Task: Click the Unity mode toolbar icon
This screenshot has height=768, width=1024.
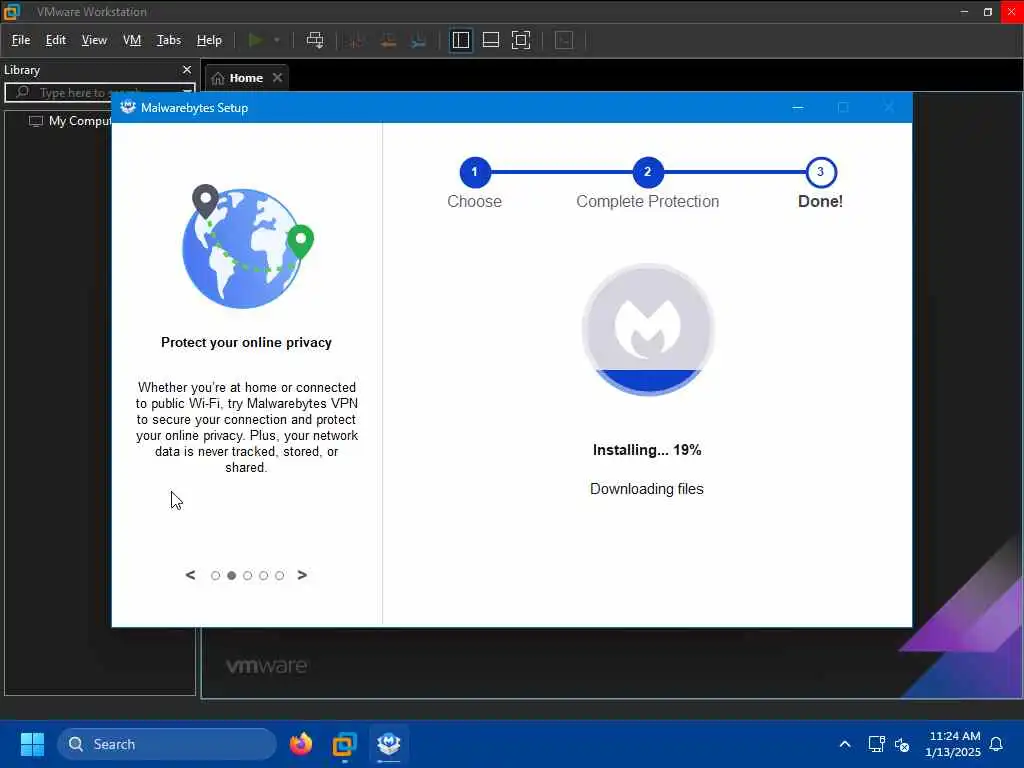Action: point(564,40)
